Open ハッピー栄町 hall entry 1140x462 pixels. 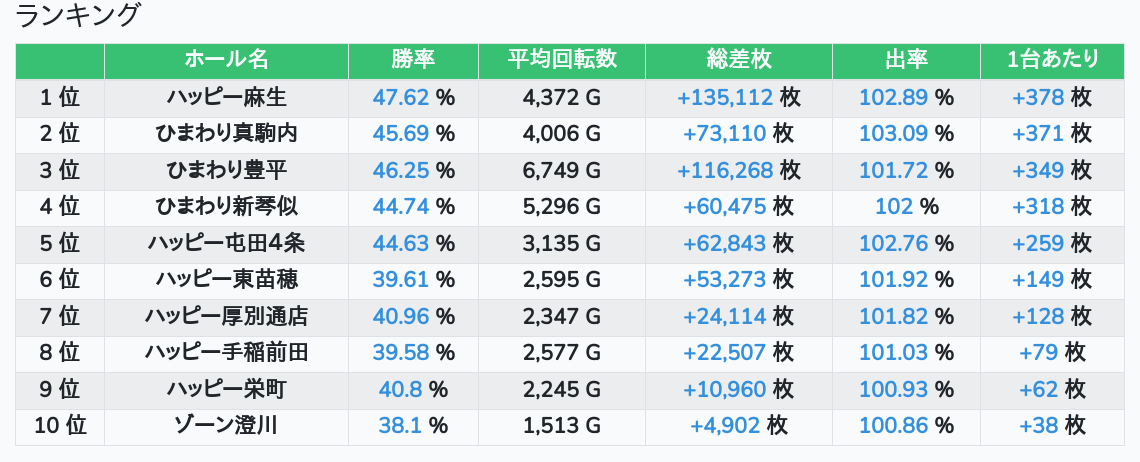point(226,389)
